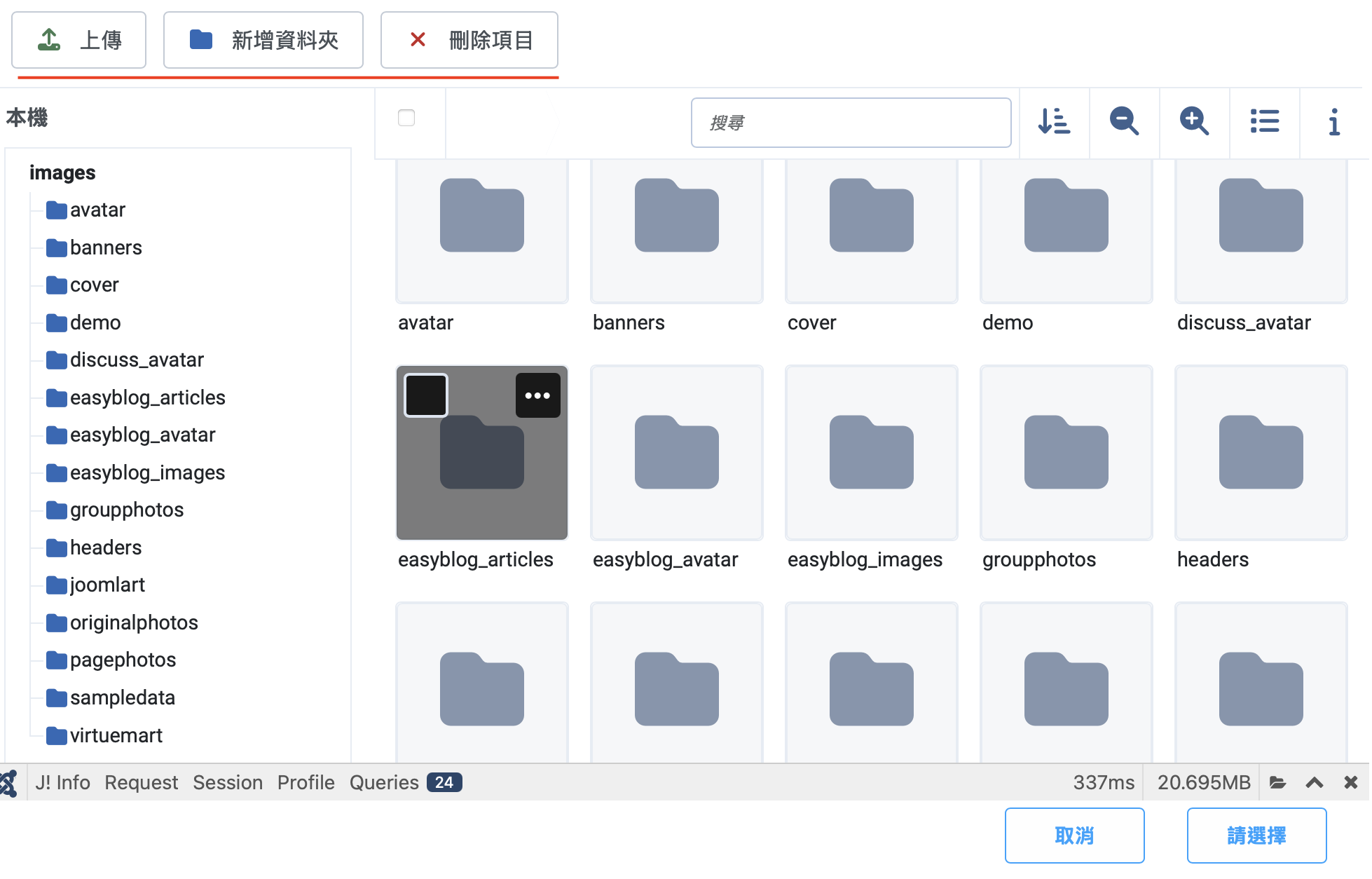The width and height of the screenshot is (1372, 879).
Task: Click the 新增資料夾 button
Action: (x=263, y=40)
